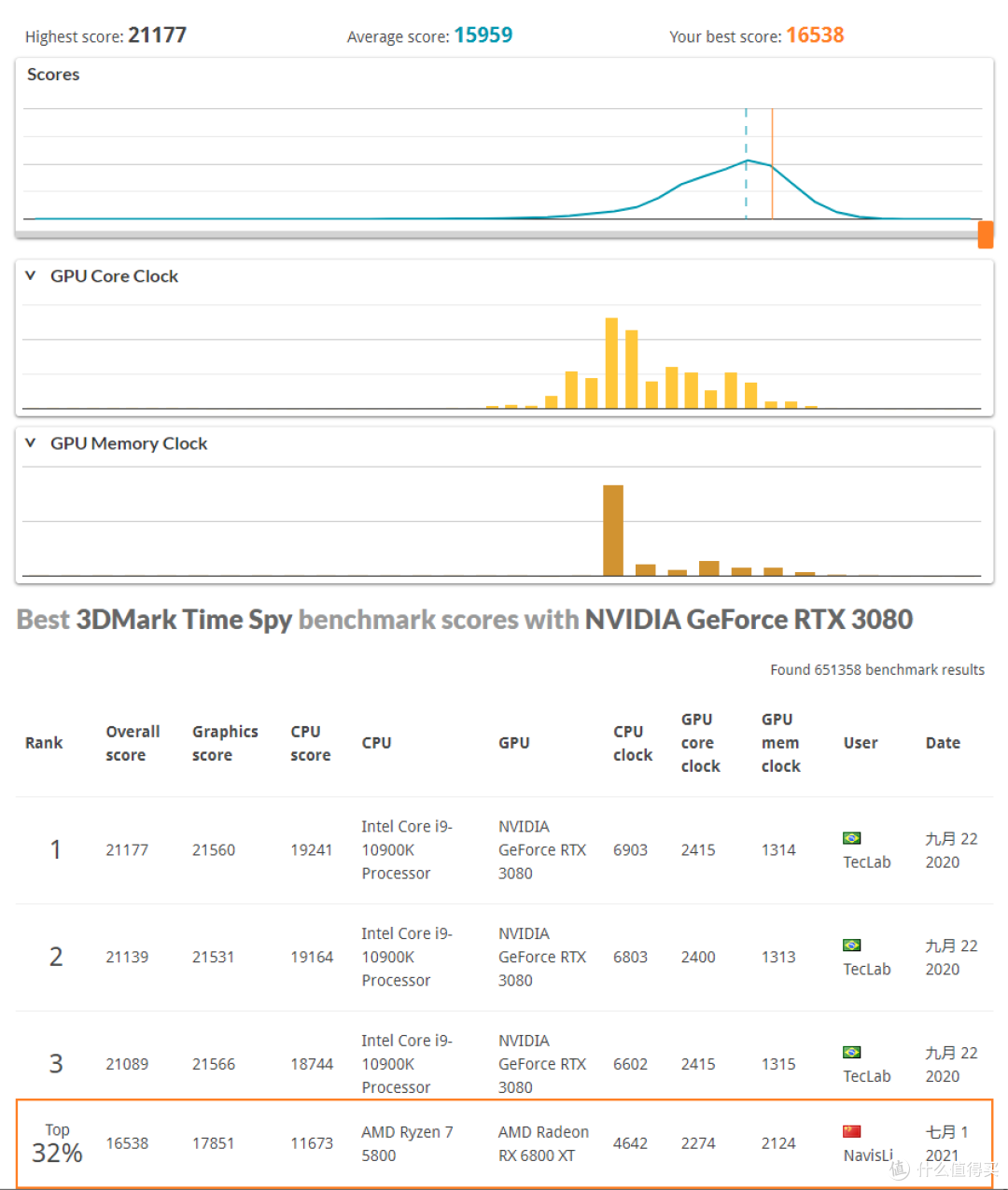The height and width of the screenshot is (1190, 1008).
Task: Click the Date column header
Action: 943,743
